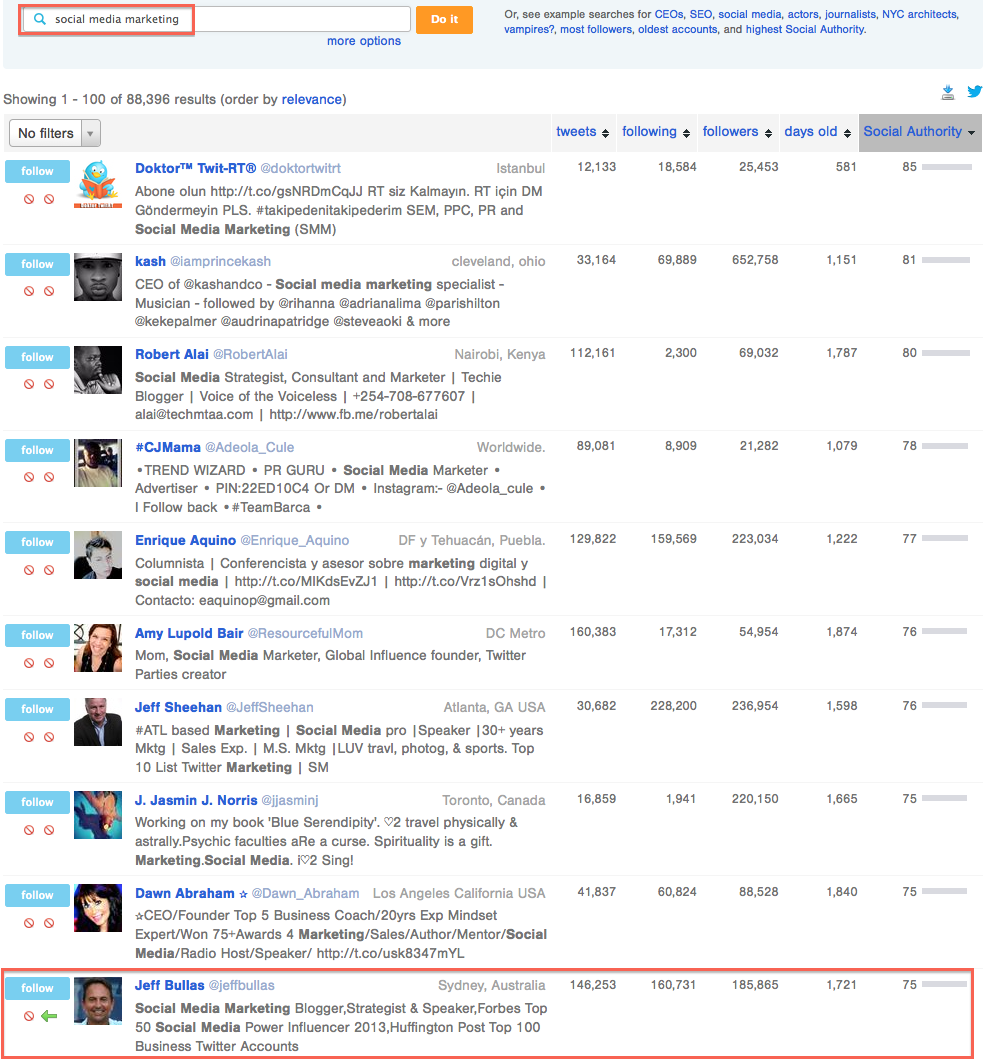989x1059 pixels.
Task: Sort results by the following column
Action: click(655, 132)
